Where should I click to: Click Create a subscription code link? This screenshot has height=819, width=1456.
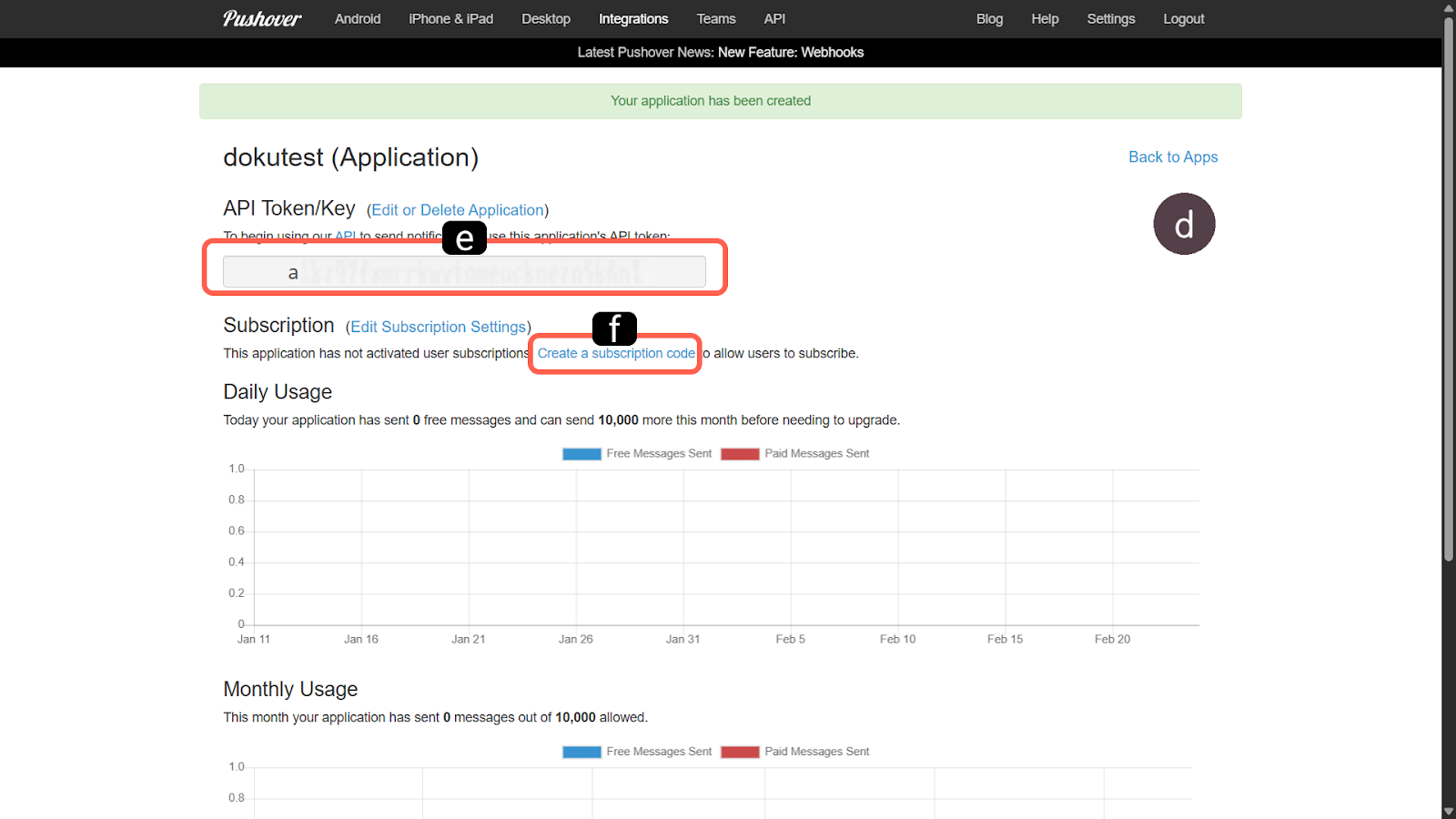[x=616, y=354]
